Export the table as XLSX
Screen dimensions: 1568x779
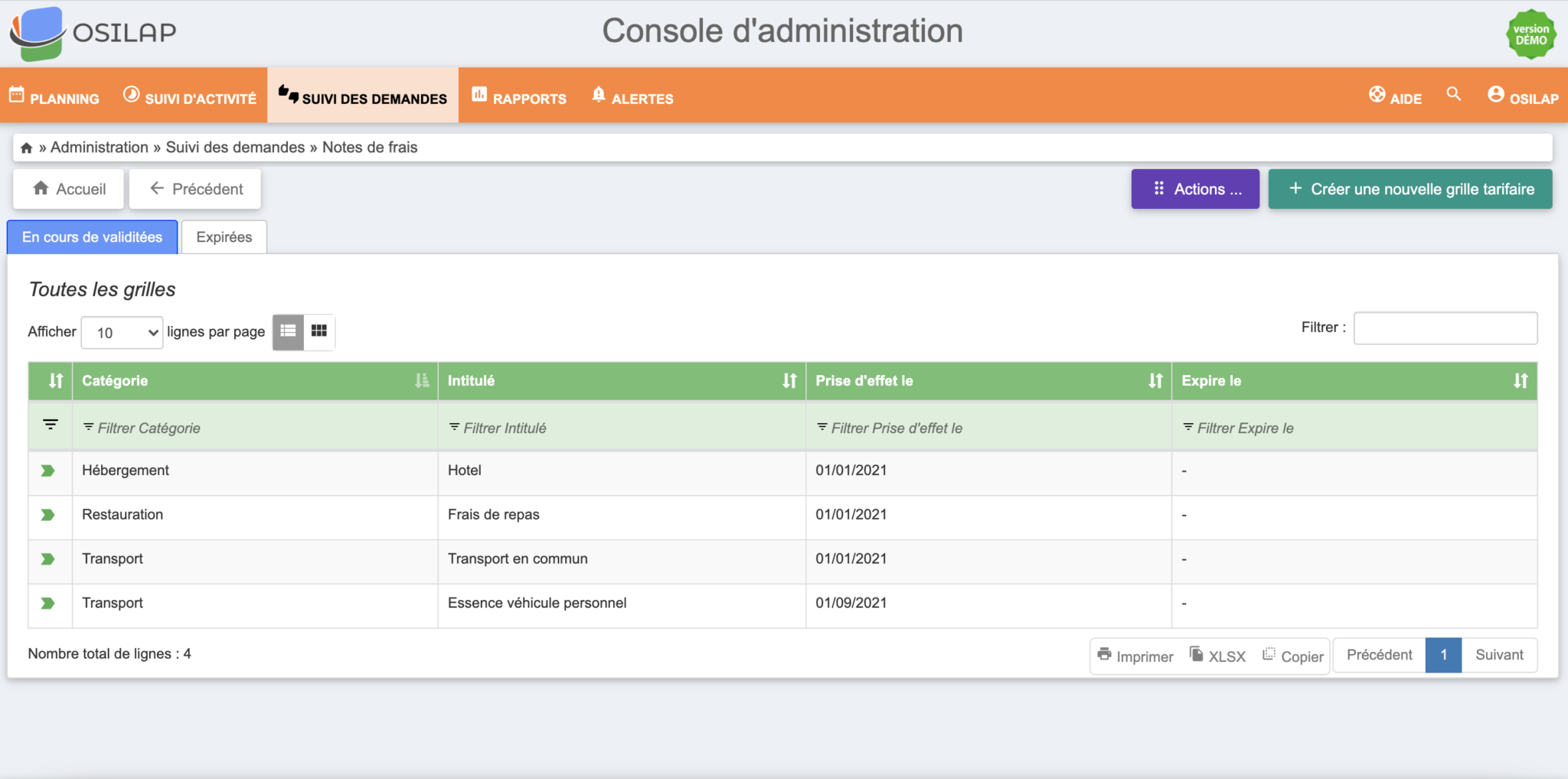(x=1217, y=656)
